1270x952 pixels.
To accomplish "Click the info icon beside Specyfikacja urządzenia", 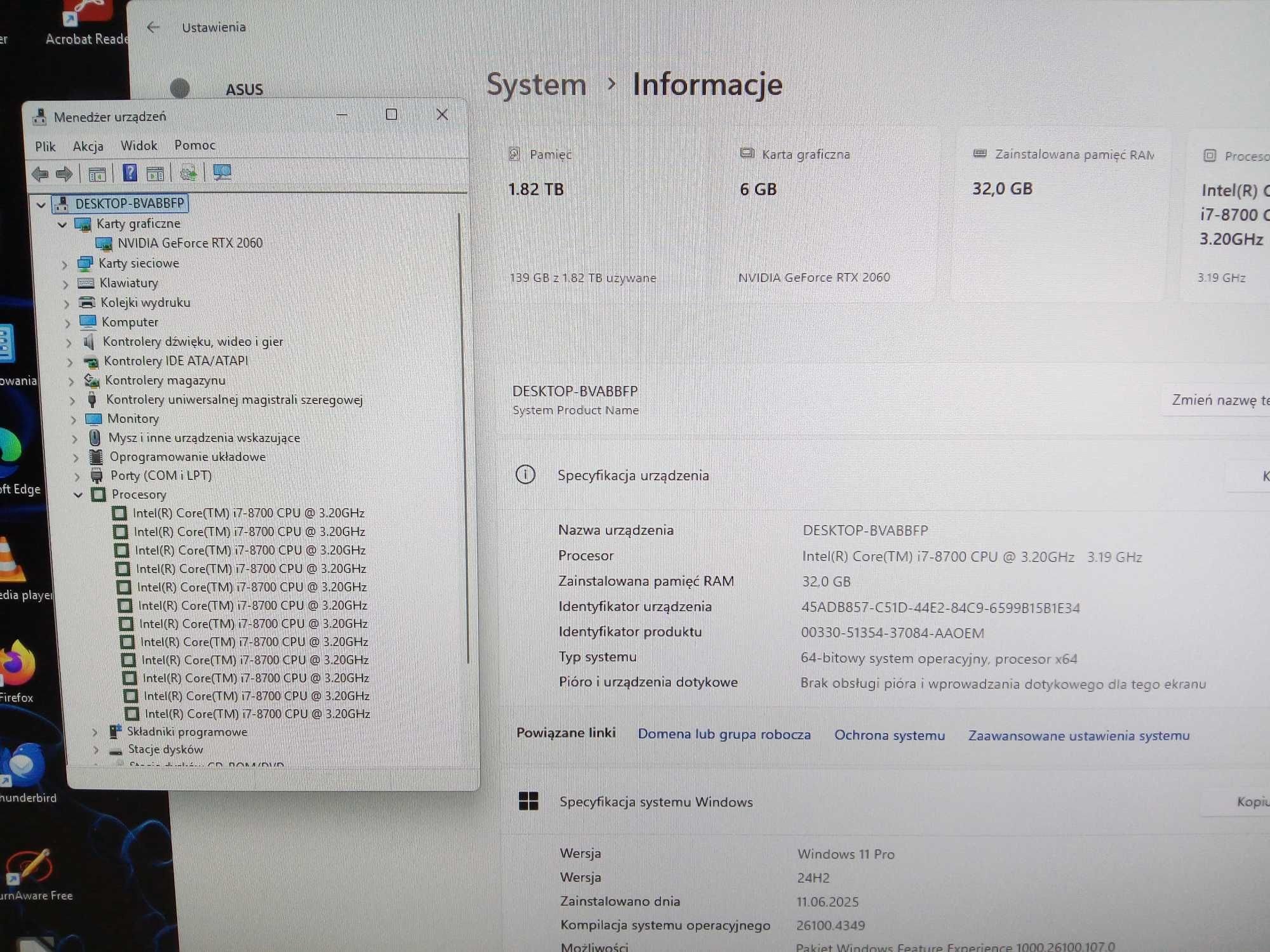I will (x=525, y=475).
